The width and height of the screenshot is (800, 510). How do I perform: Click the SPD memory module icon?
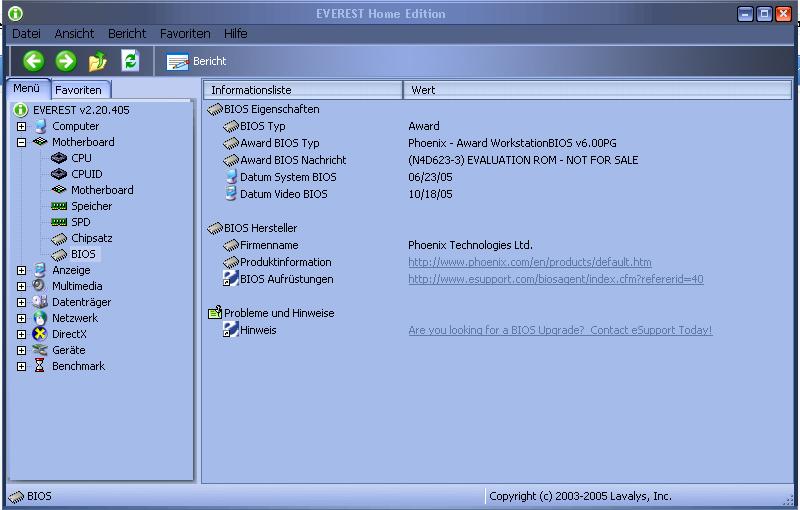[x=59, y=222]
